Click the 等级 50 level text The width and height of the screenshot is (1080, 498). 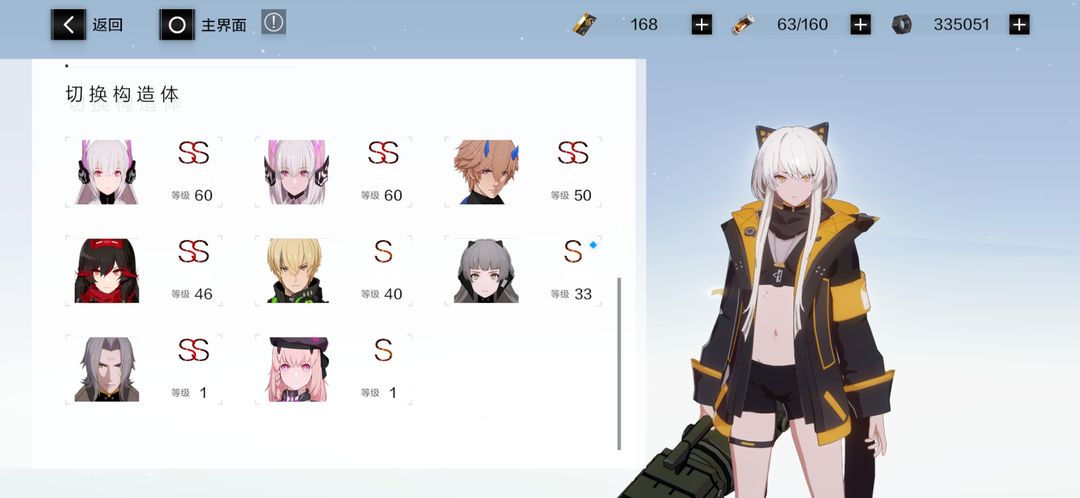click(x=571, y=196)
